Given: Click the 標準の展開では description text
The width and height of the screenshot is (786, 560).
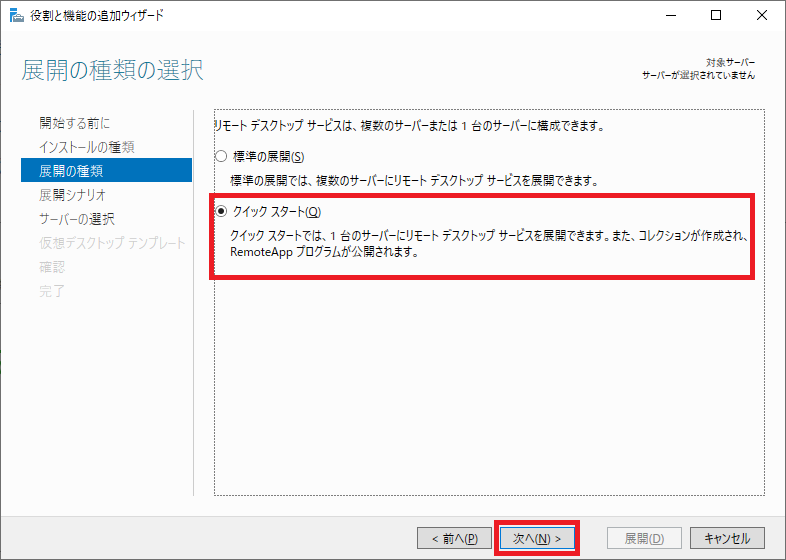Looking at the screenshot, I should 415,180.
